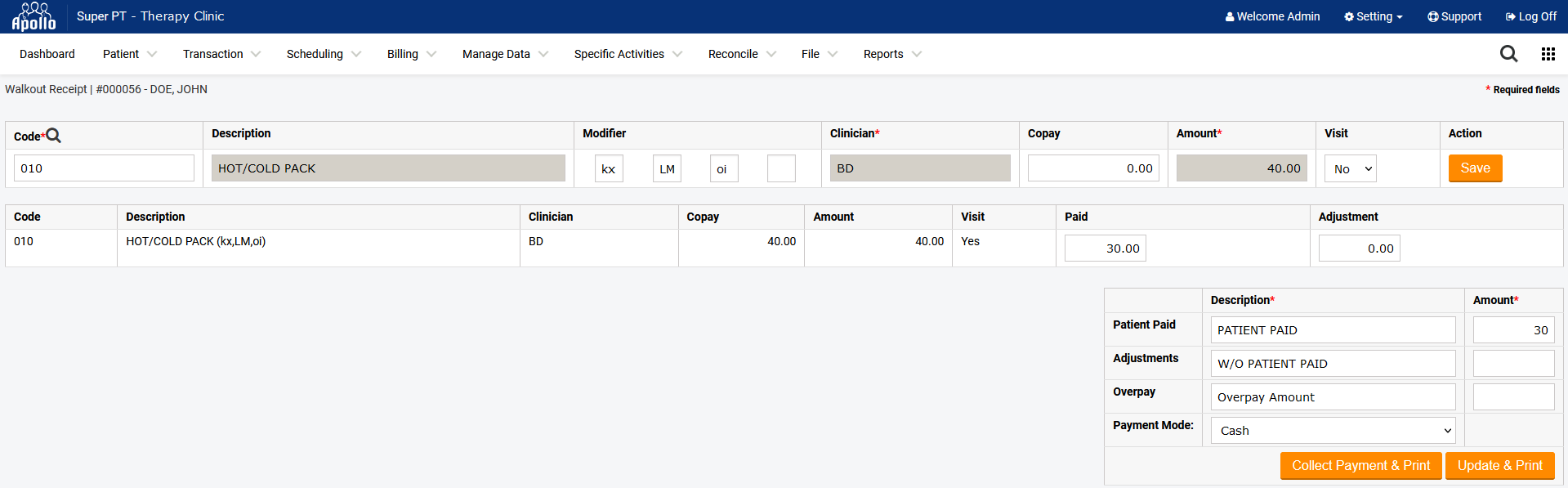The width and height of the screenshot is (1568, 488).
Task: Open the search magnifier in the navbar
Action: pyautogui.click(x=1508, y=54)
